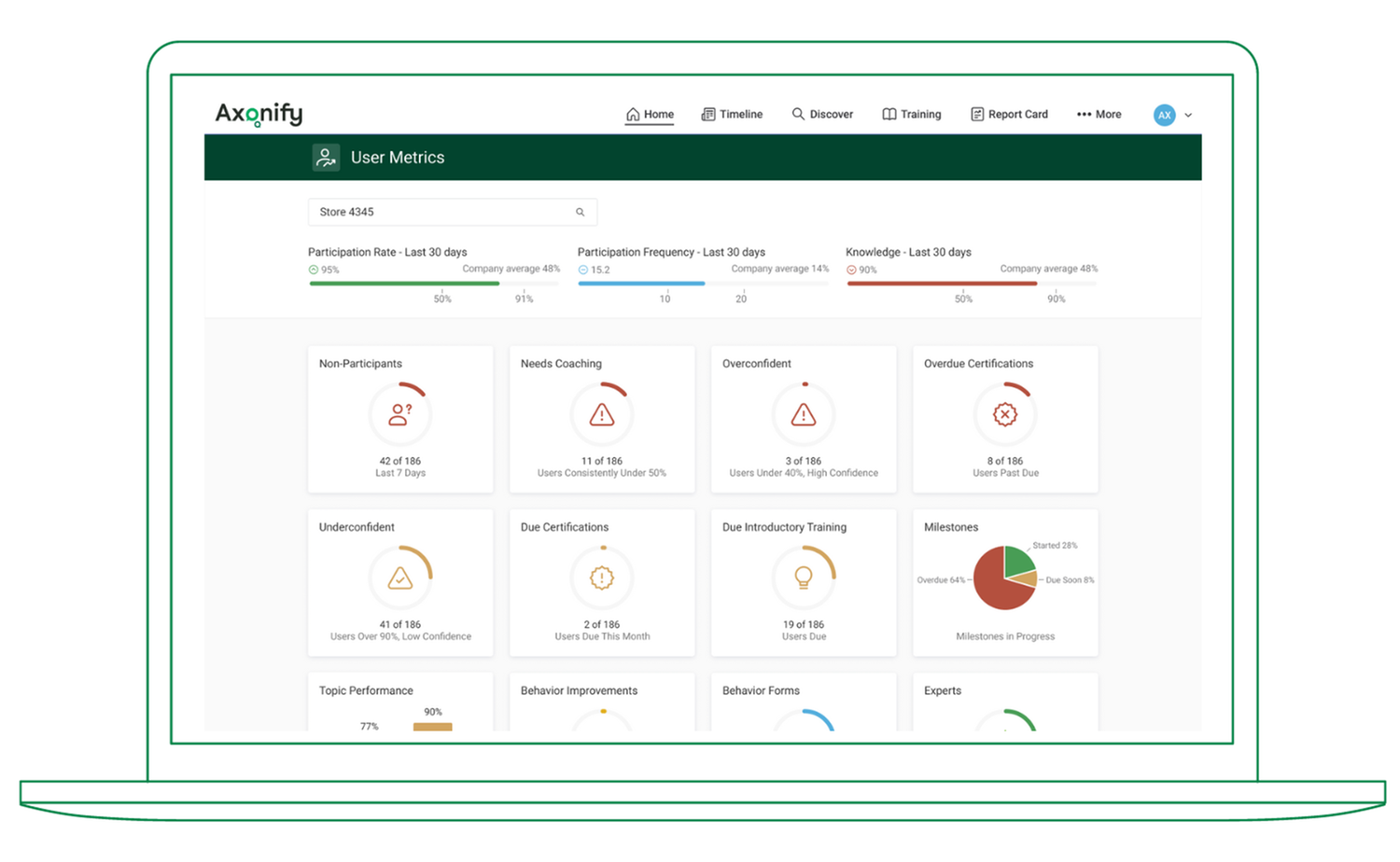Viewport: 1400px width, 862px height.
Task: Click the Due Certifications badge icon
Action: 602,578
